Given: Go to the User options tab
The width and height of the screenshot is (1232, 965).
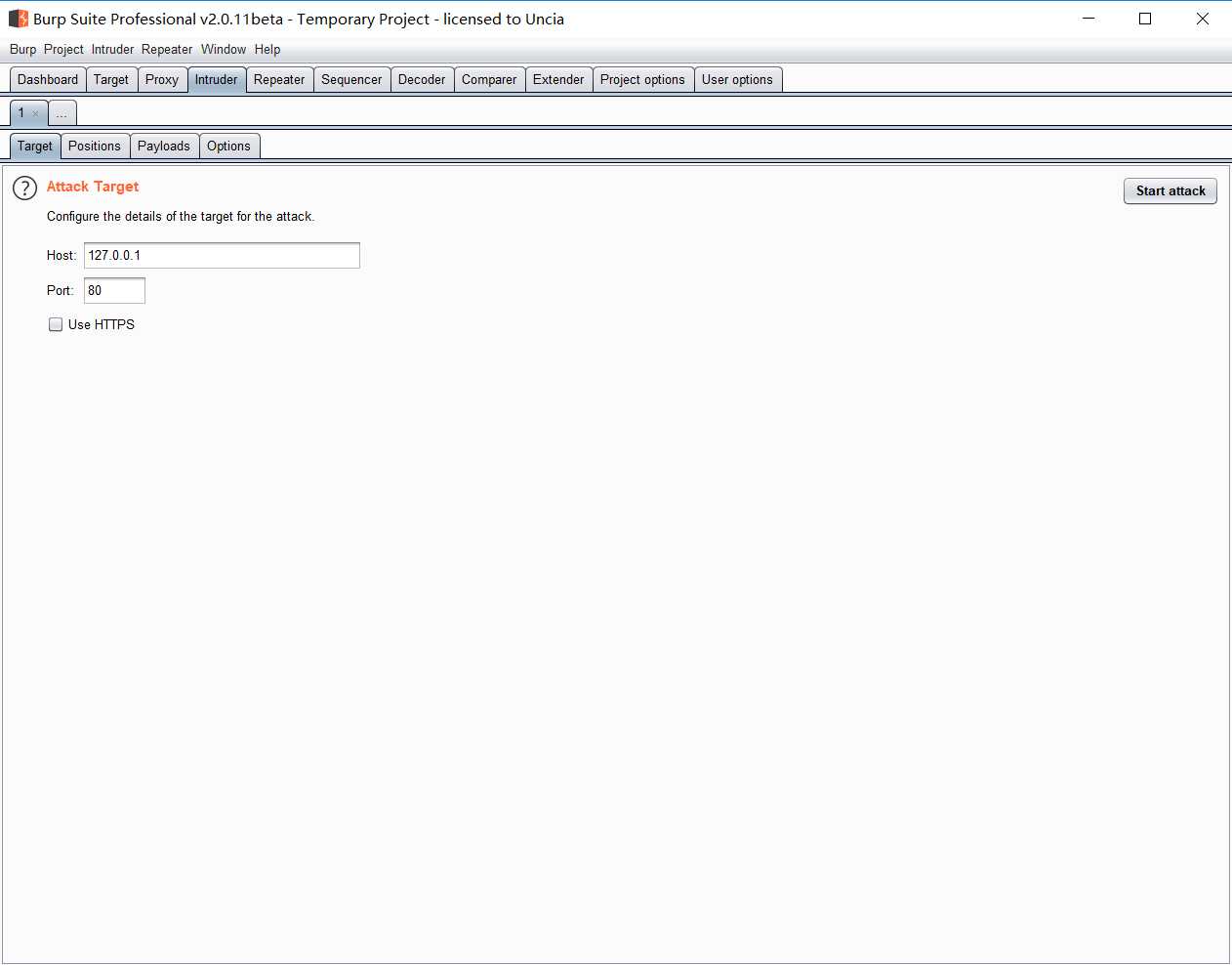Looking at the screenshot, I should tap(737, 79).
